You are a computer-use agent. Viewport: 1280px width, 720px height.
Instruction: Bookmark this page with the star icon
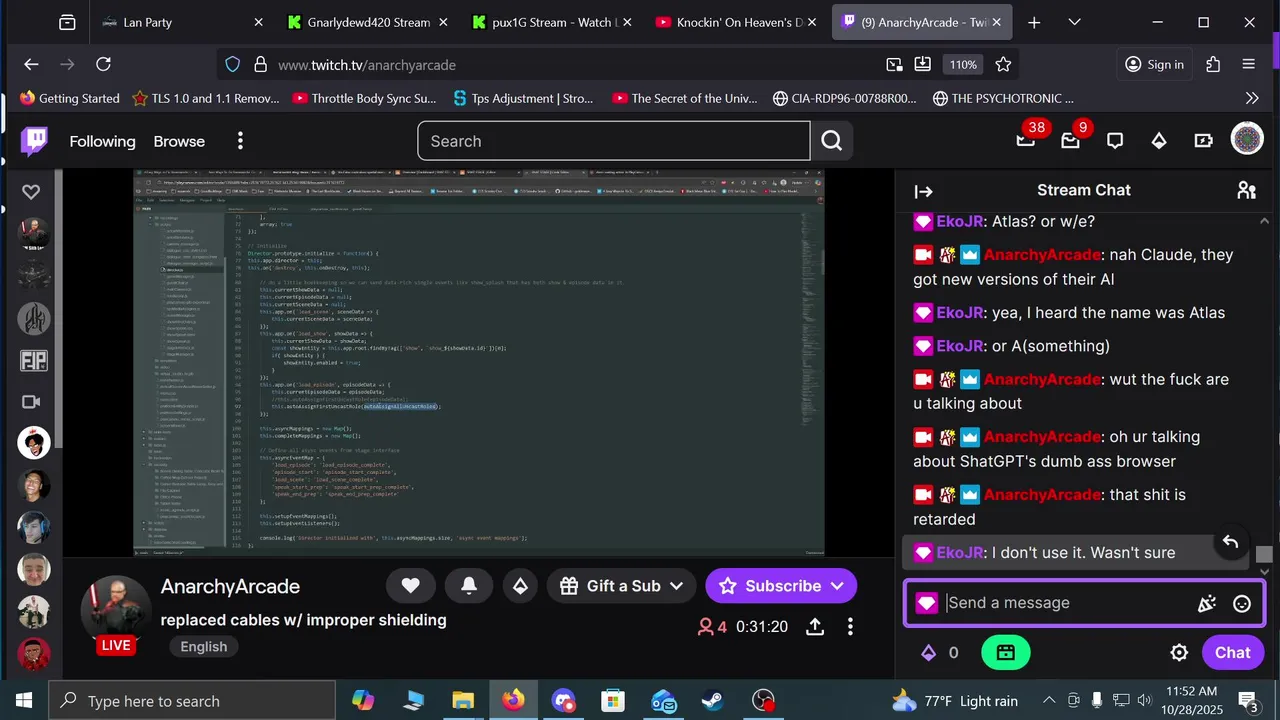[1003, 64]
